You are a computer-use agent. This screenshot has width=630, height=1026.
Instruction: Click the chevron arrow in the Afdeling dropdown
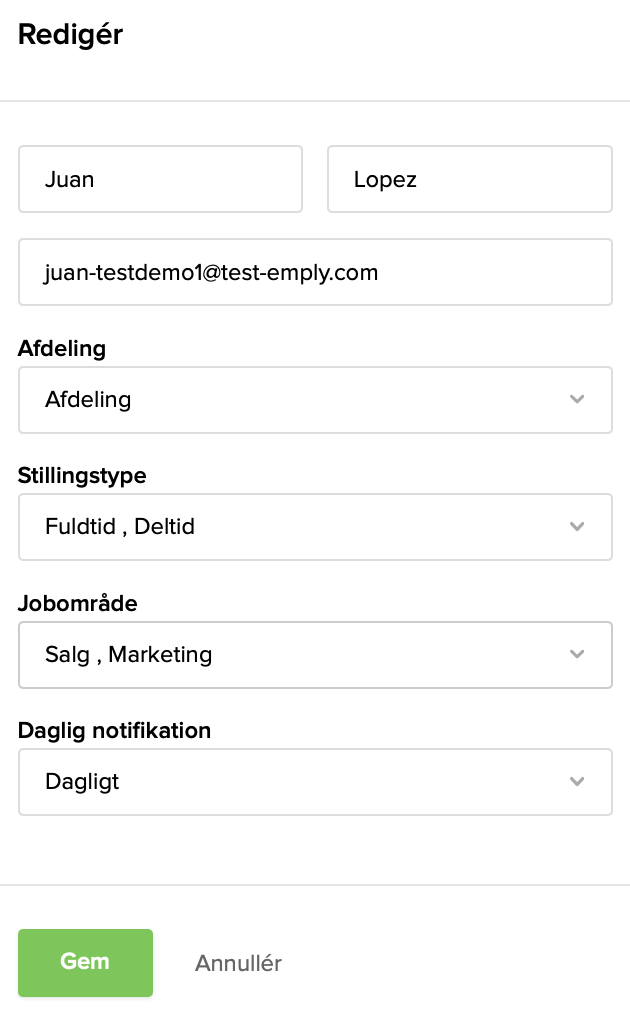pyautogui.click(x=576, y=399)
